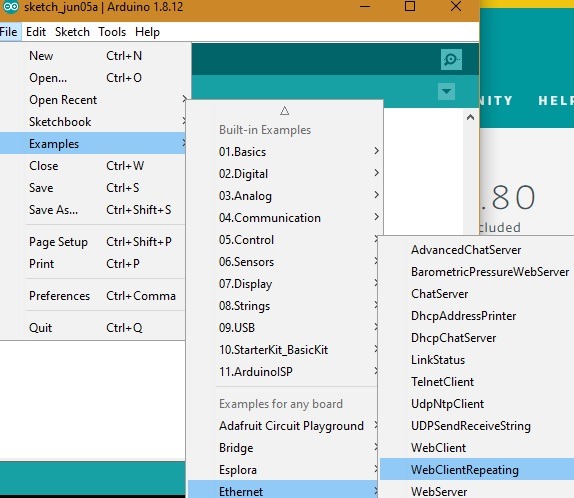Select the Ethernet examples entry
The image size is (574, 498).
[x=283, y=490]
